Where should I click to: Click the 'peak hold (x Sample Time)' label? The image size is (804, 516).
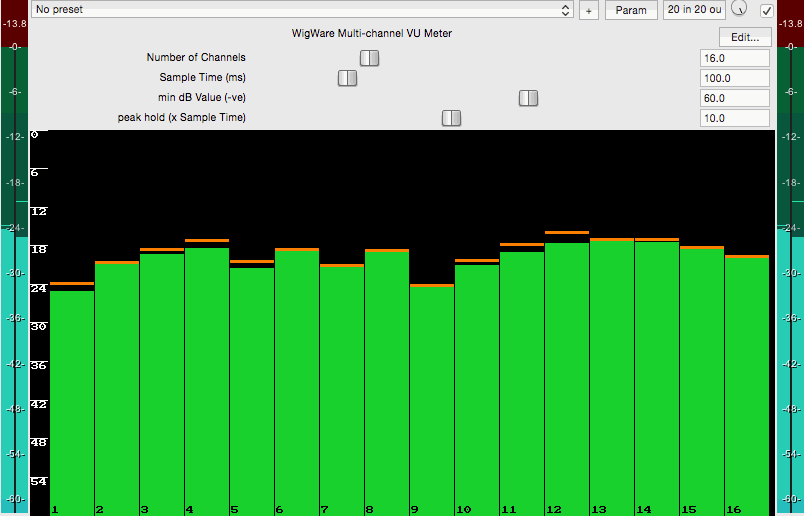pyautogui.click(x=182, y=117)
